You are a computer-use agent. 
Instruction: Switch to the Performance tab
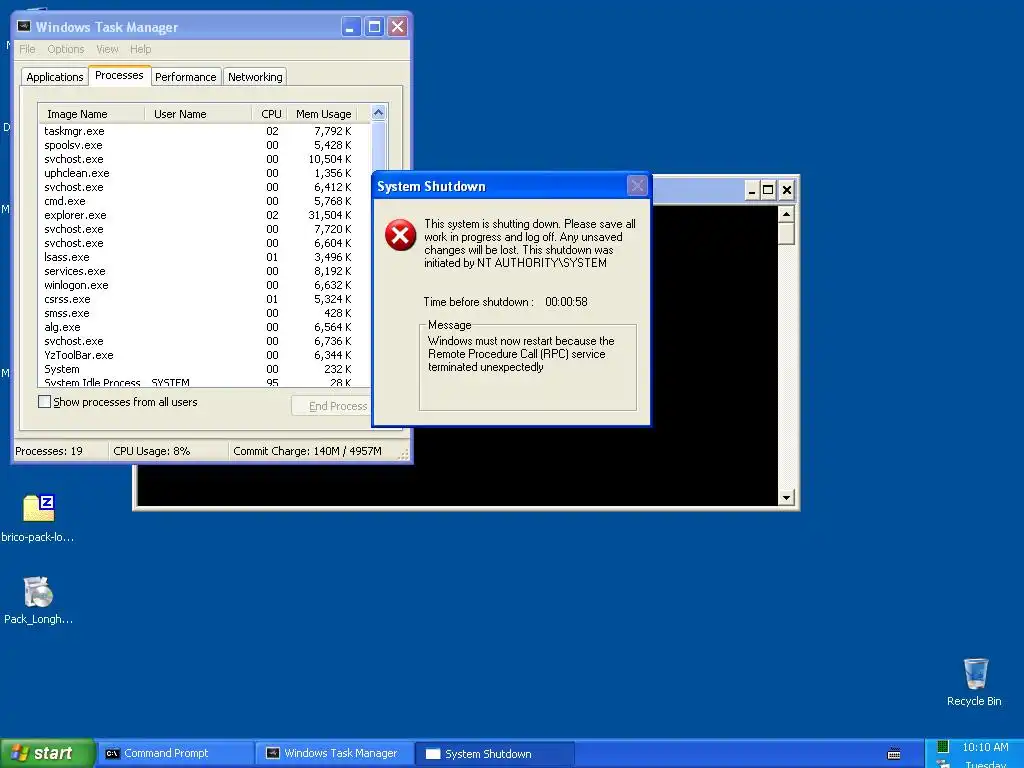coord(185,77)
